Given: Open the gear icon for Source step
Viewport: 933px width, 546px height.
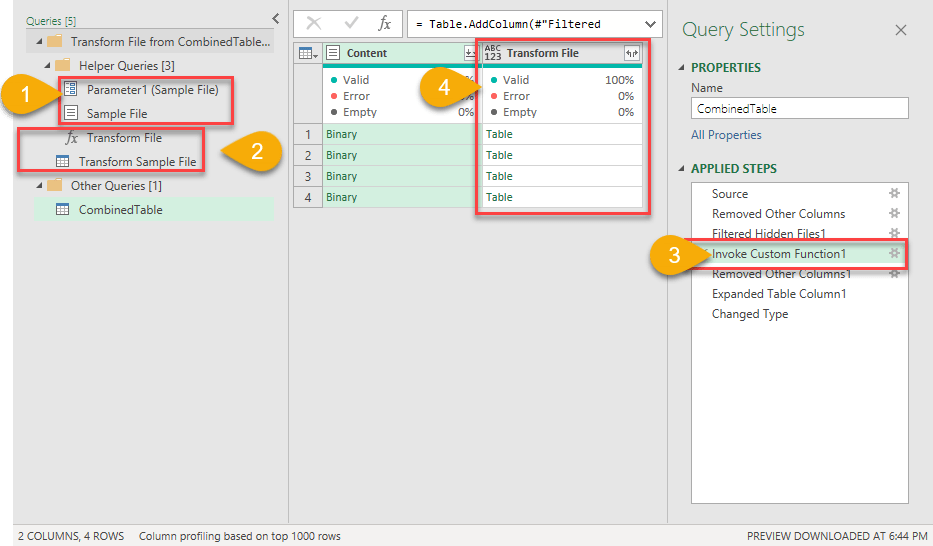Looking at the screenshot, I should pyautogui.click(x=895, y=194).
